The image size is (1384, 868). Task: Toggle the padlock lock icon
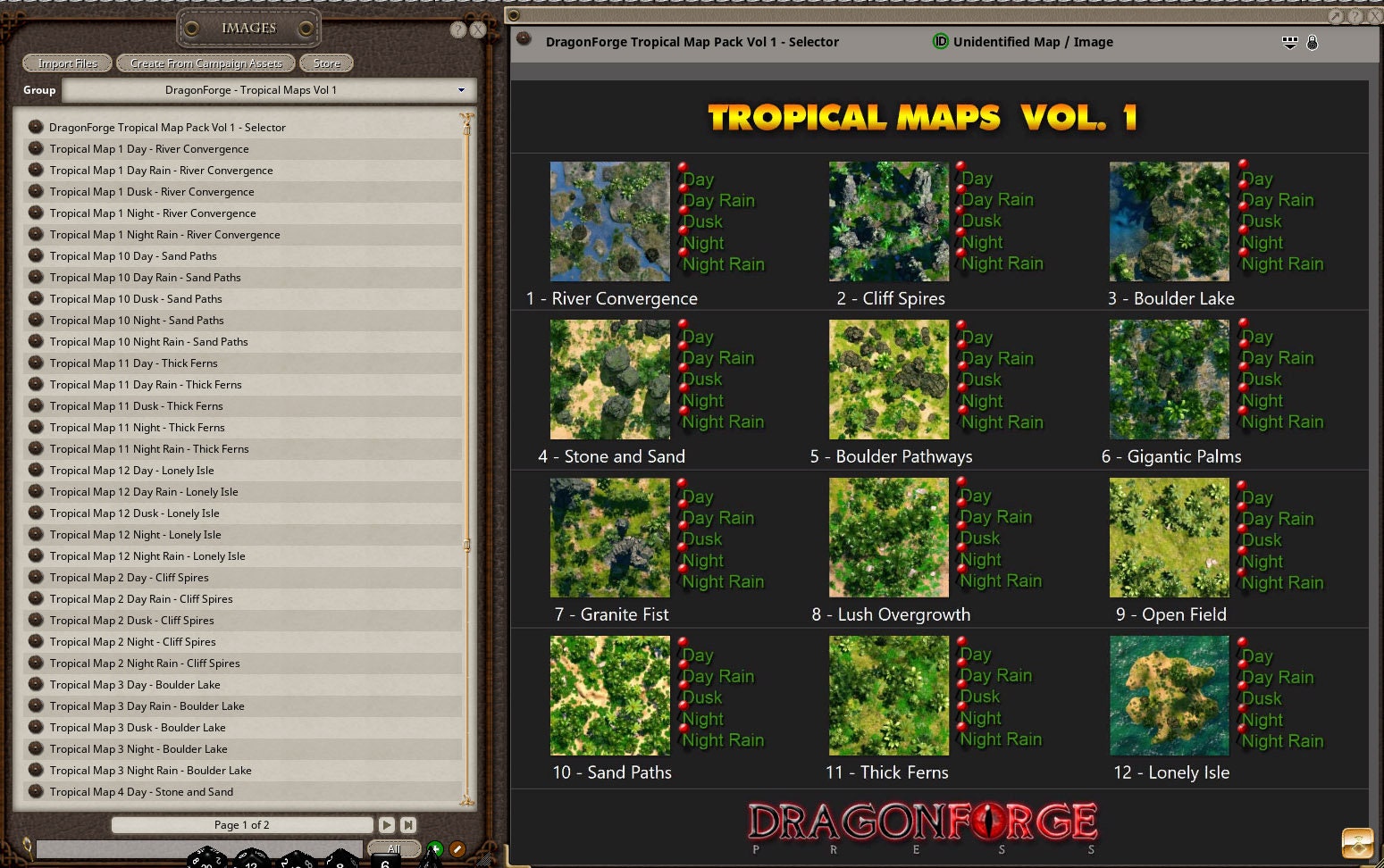1313,42
